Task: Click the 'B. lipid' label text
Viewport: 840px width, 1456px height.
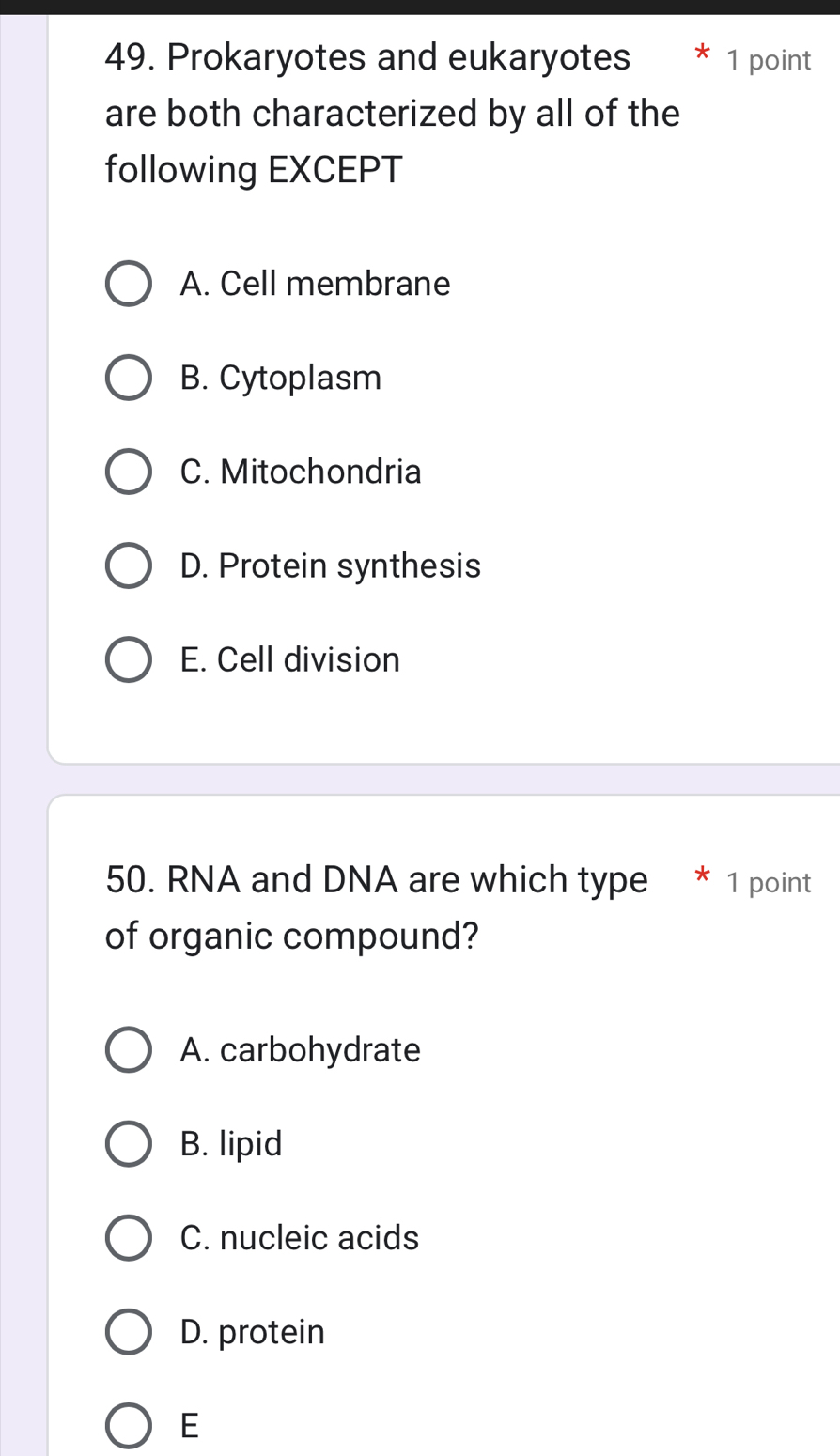Action: coord(231,1143)
